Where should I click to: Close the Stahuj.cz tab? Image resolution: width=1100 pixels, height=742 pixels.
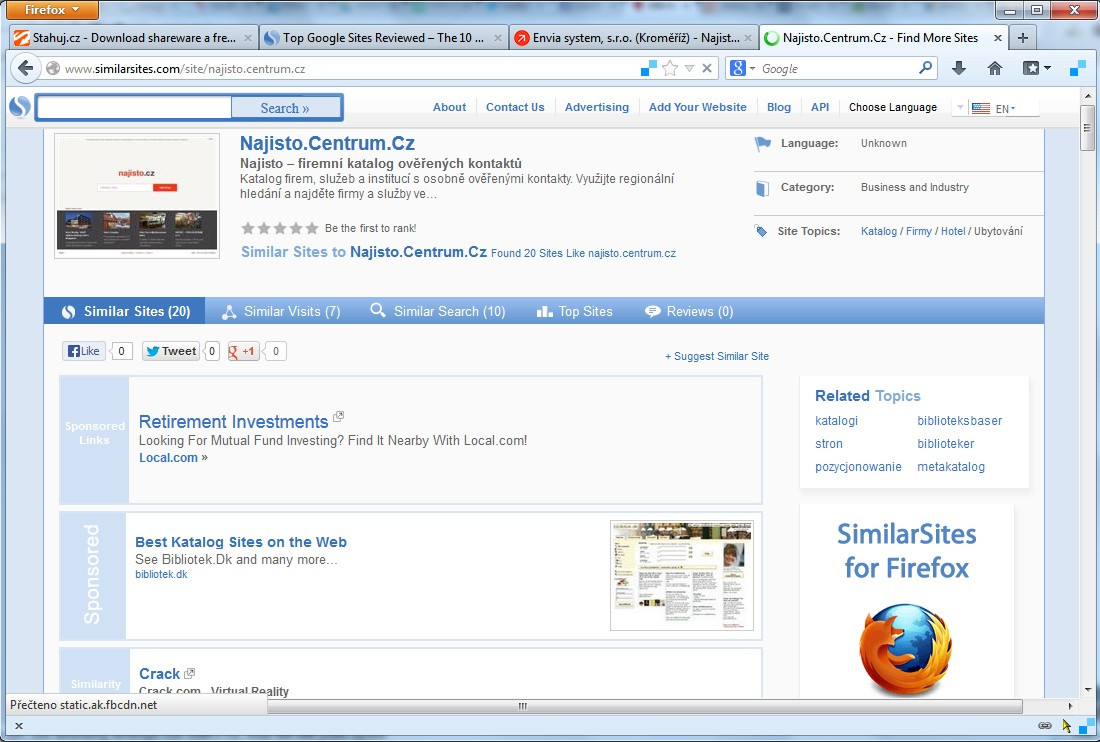[248, 38]
